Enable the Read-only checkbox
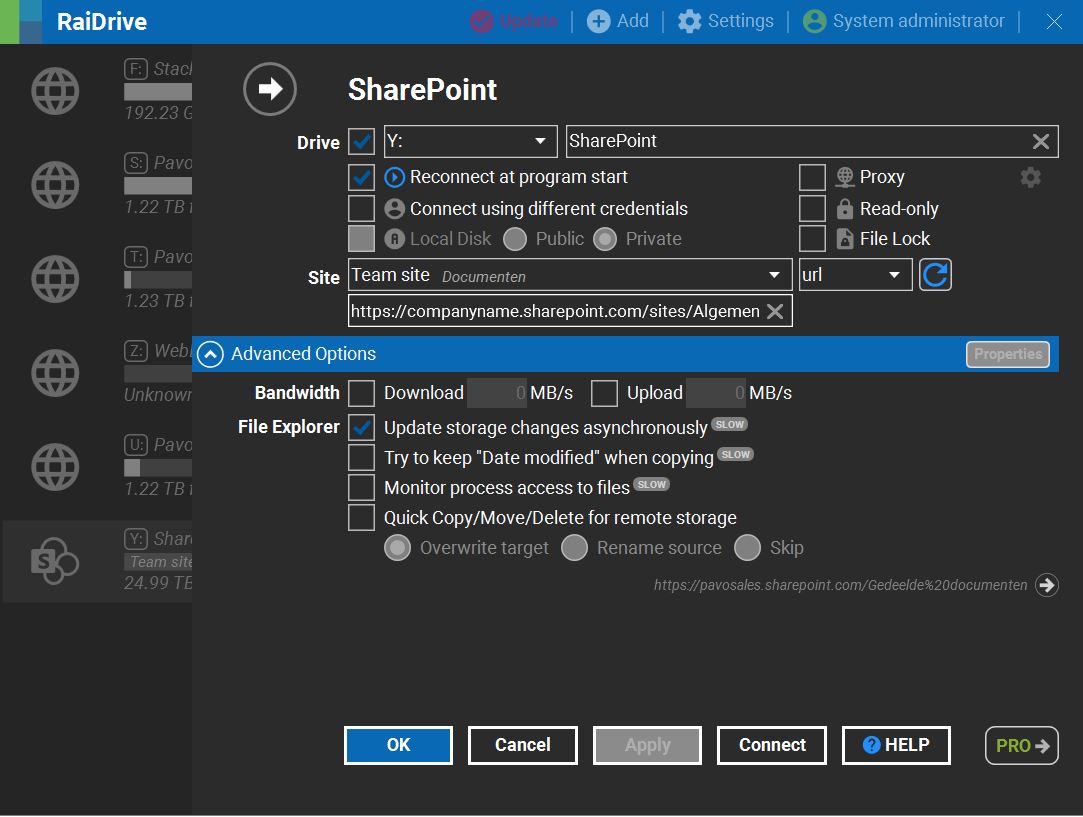This screenshot has height=817, width=1083. (812, 208)
